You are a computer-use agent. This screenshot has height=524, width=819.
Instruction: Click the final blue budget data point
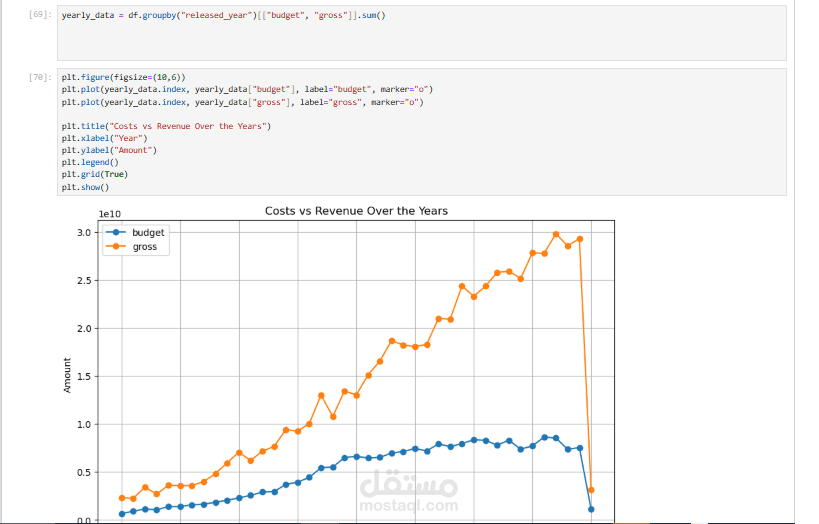(591, 509)
